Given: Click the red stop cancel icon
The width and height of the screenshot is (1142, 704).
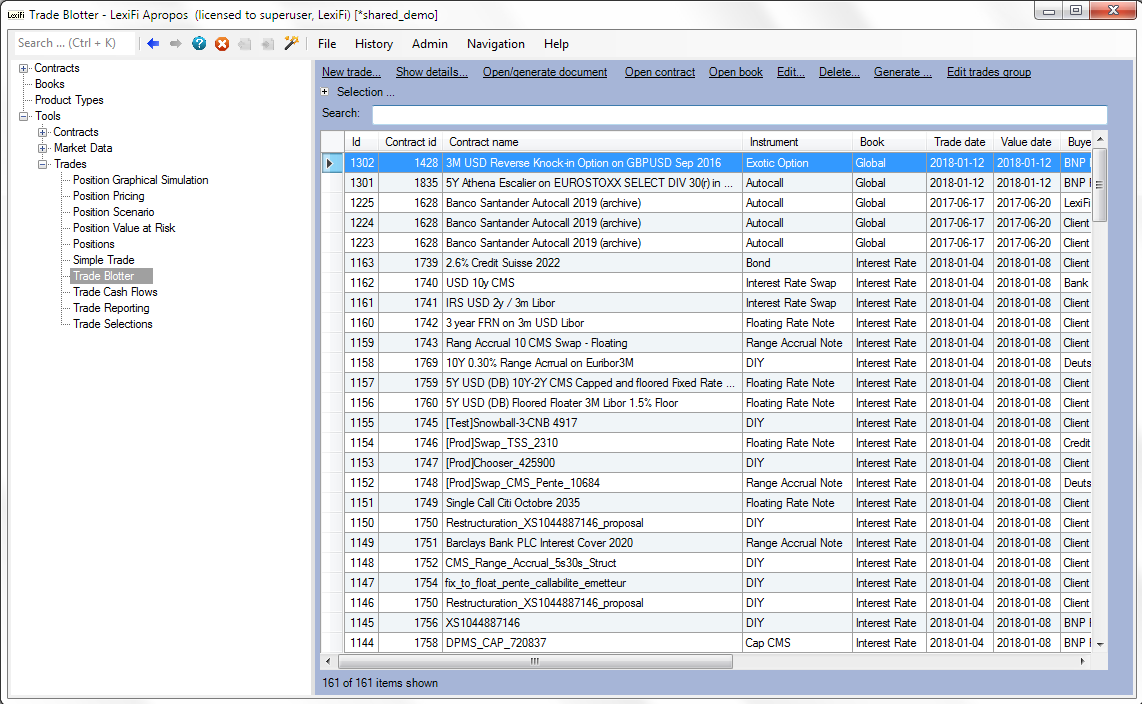Looking at the screenshot, I should [222, 44].
